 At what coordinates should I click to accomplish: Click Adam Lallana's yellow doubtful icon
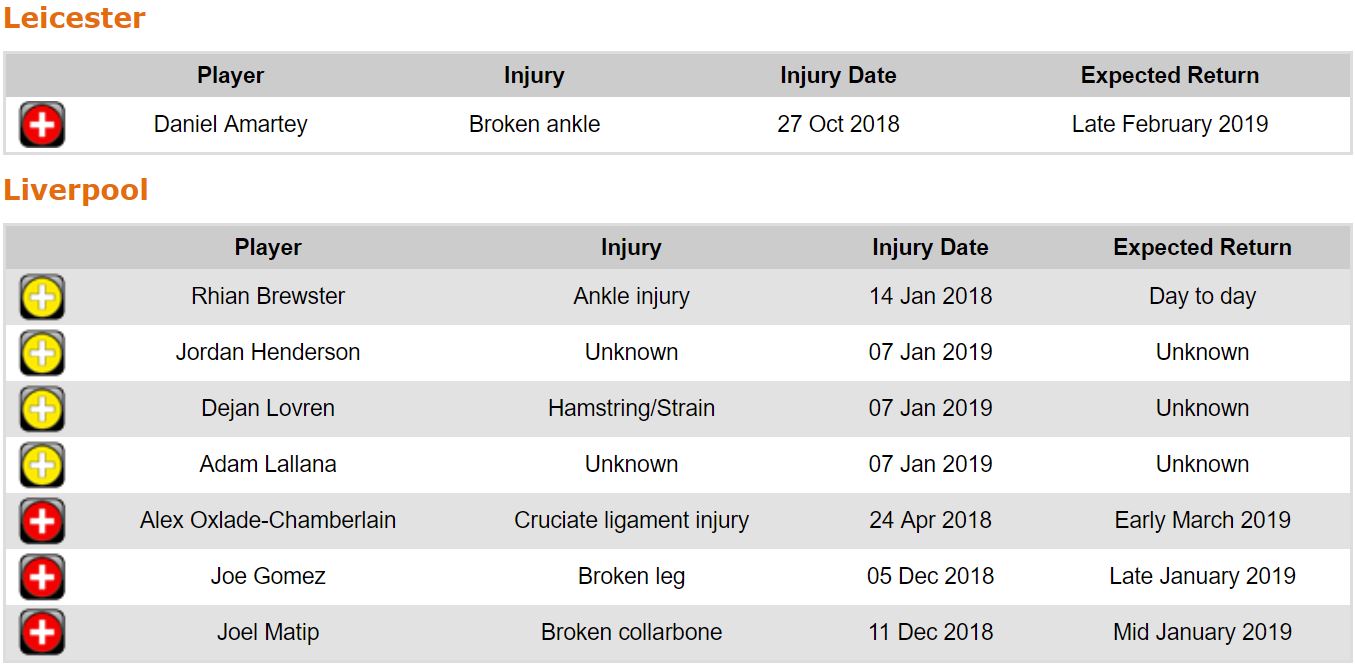coord(42,465)
